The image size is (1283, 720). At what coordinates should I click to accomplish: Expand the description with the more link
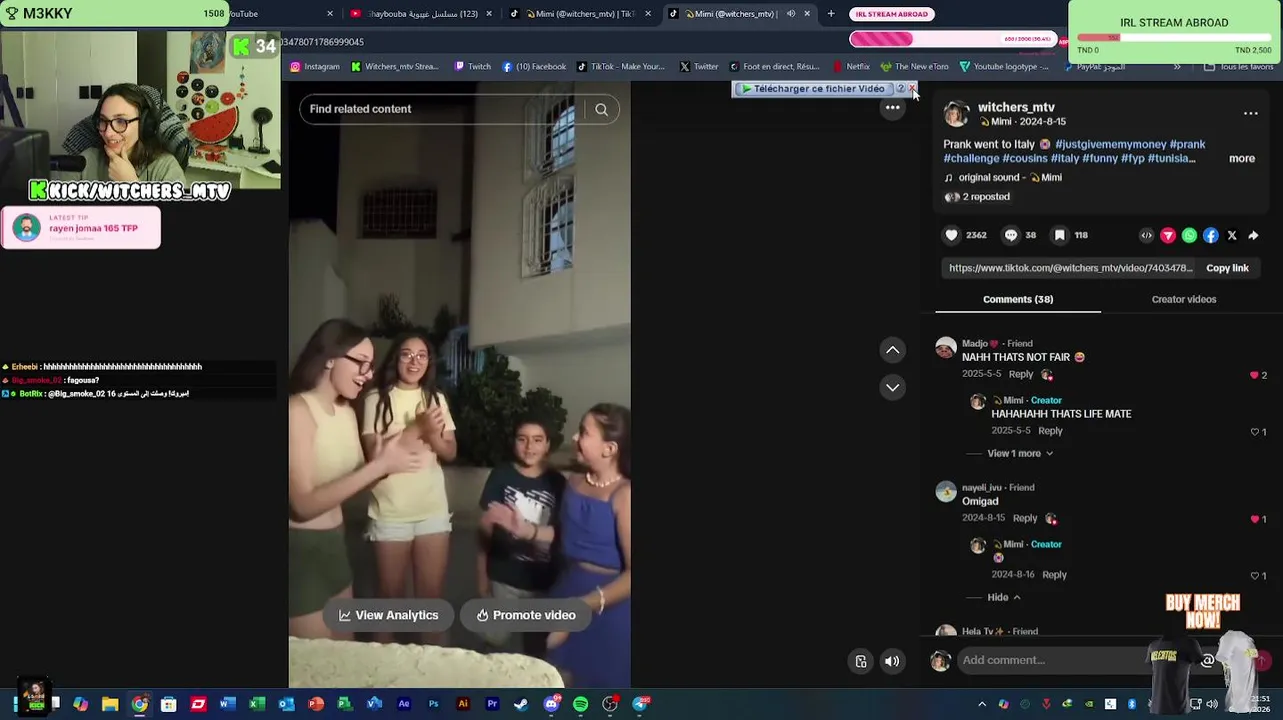[x=1241, y=158]
